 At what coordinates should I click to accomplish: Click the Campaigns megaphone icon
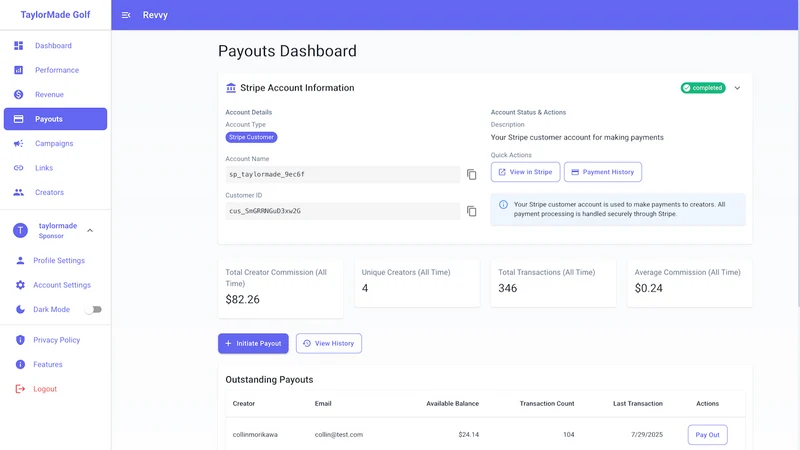[x=18, y=143]
